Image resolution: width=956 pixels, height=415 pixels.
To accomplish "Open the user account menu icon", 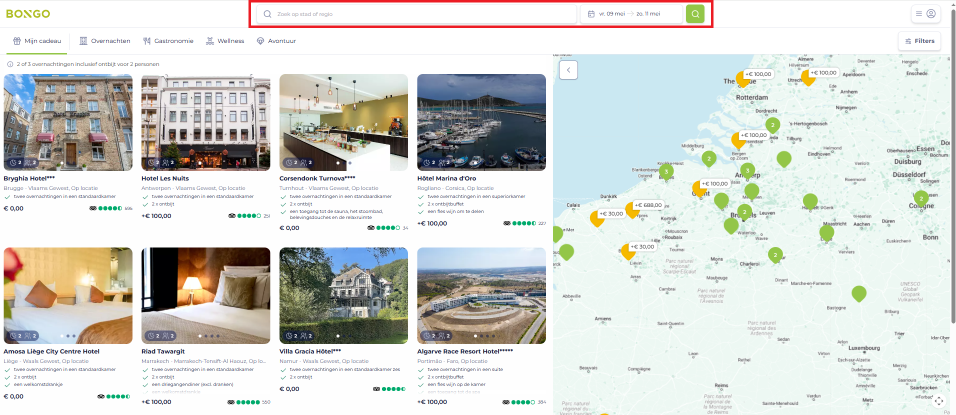I will [931, 14].
